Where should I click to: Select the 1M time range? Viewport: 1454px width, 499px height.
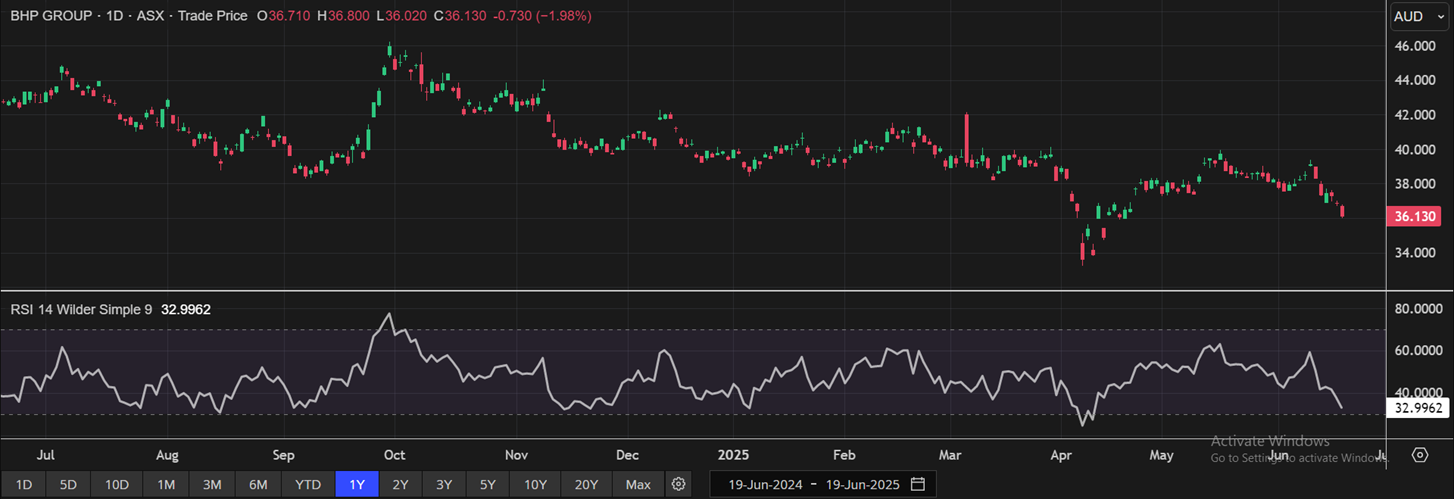166,485
